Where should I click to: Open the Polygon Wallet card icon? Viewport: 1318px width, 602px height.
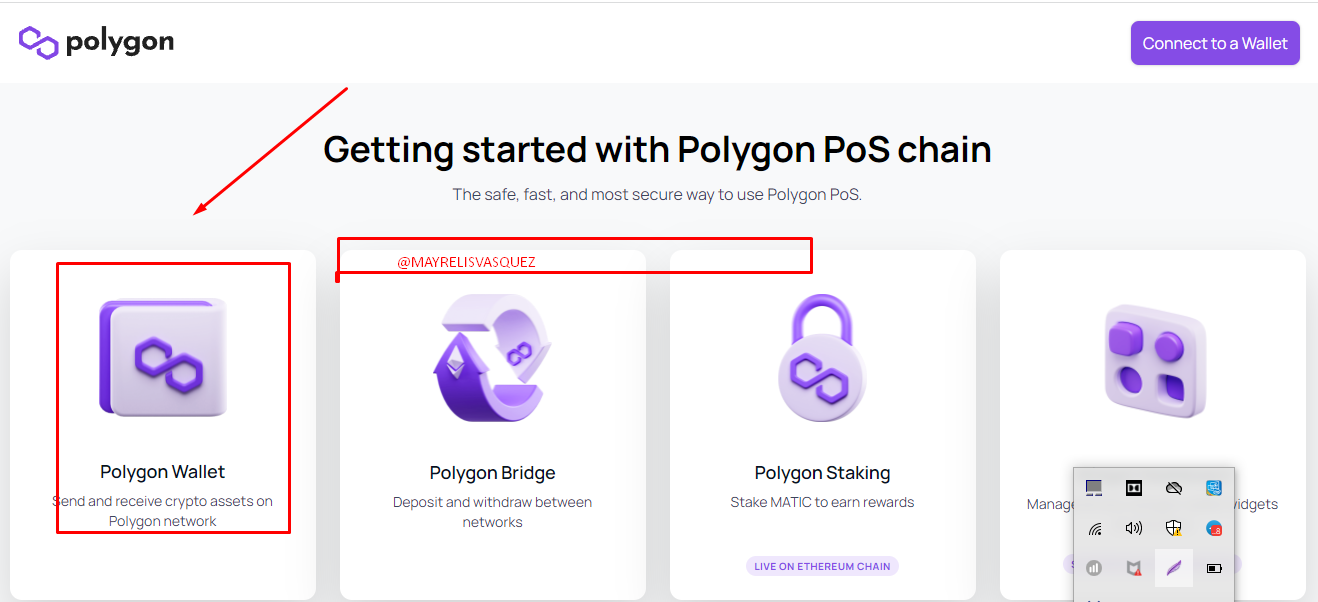click(x=163, y=357)
